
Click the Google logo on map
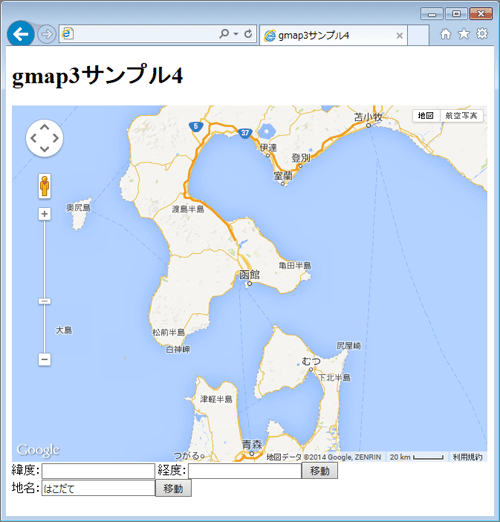coord(38,450)
